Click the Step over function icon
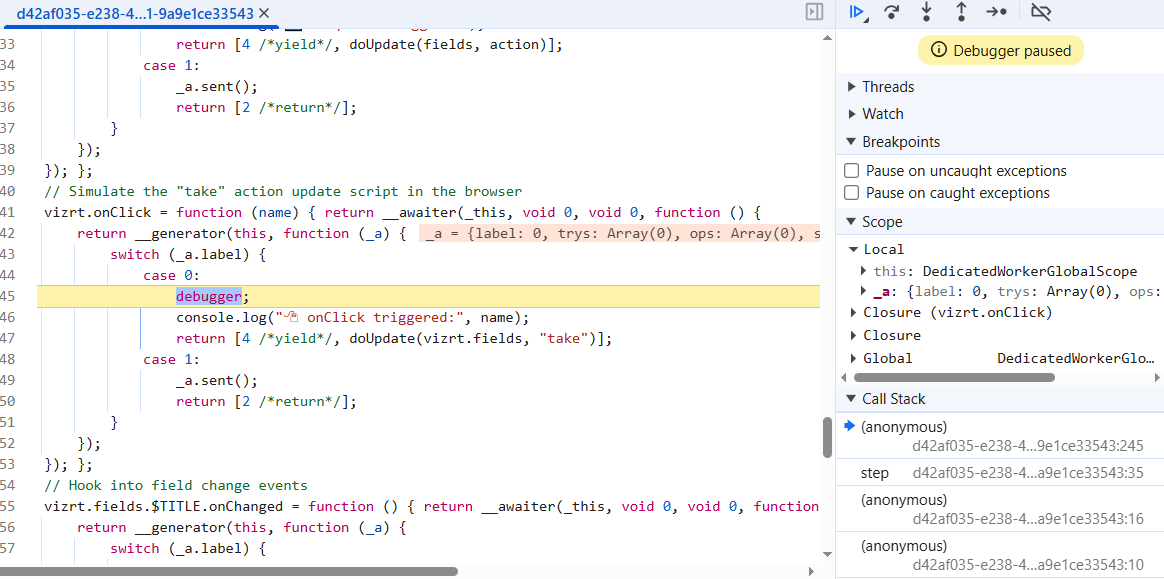Image resolution: width=1164 pixels, height=579 pixels. 892,12
